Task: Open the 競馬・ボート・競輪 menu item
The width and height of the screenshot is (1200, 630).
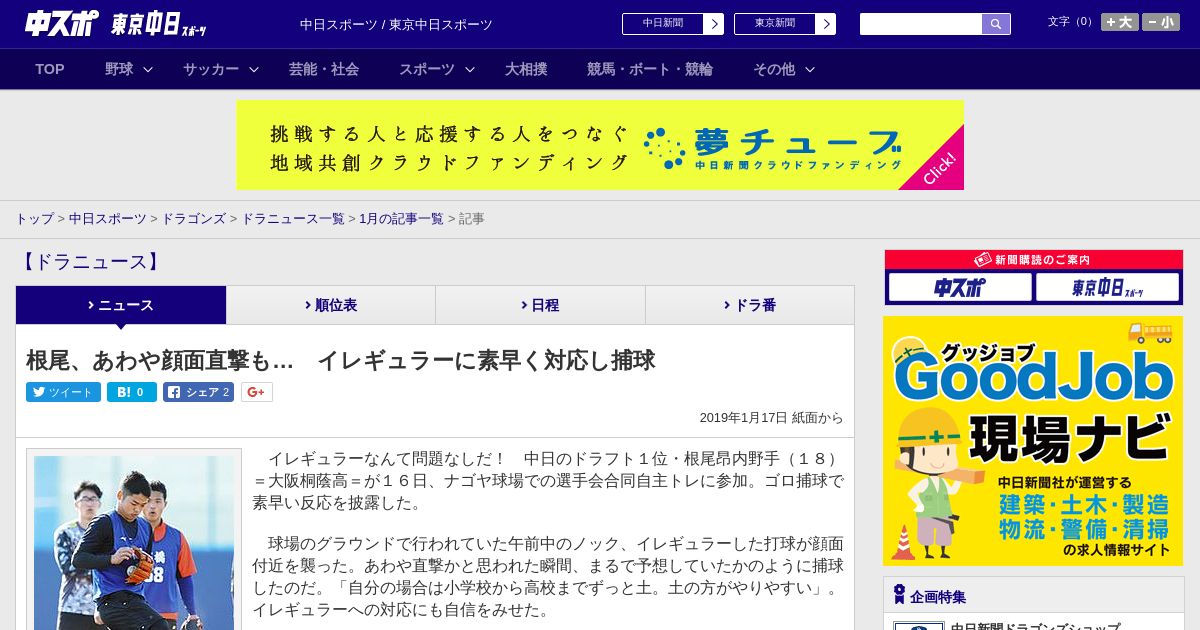Action: [x=650, y=69]
